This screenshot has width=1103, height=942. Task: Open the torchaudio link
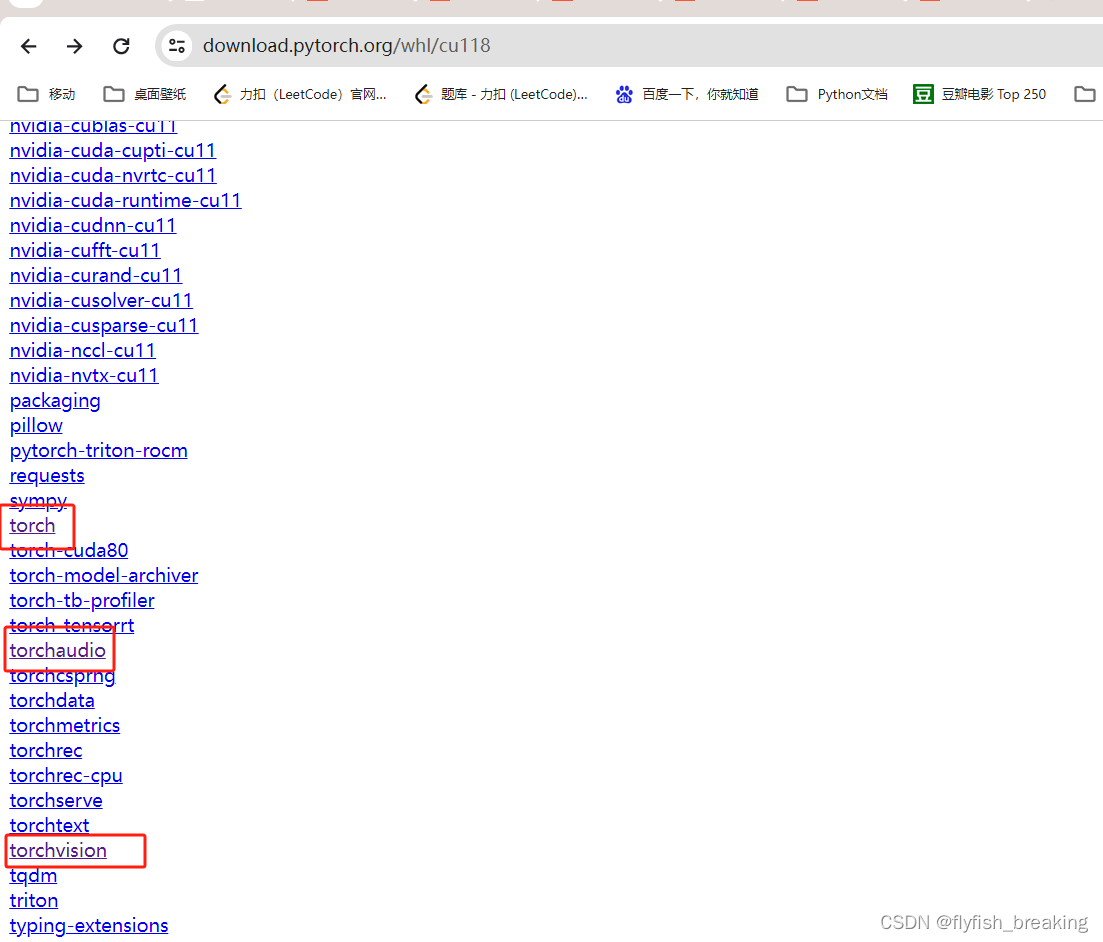pos(58,651)
